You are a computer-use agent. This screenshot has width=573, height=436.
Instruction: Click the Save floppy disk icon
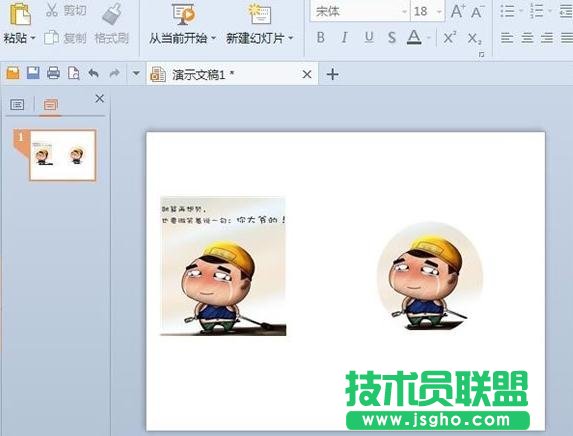[x=33, y=73]
